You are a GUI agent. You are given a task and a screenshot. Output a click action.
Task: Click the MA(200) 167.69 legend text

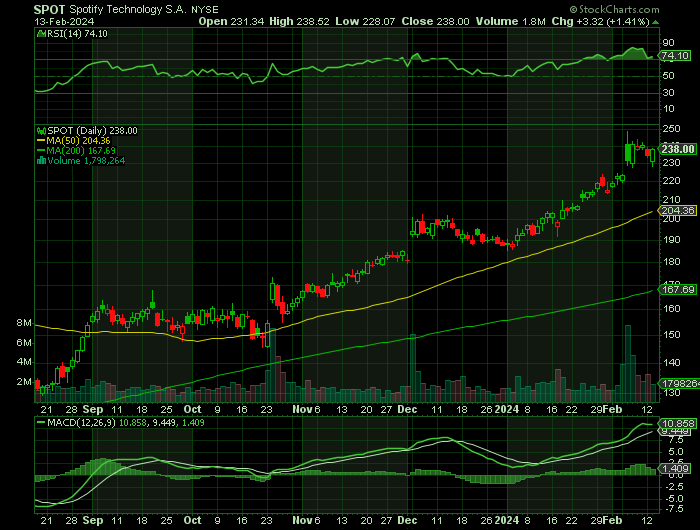pos(81,151)
